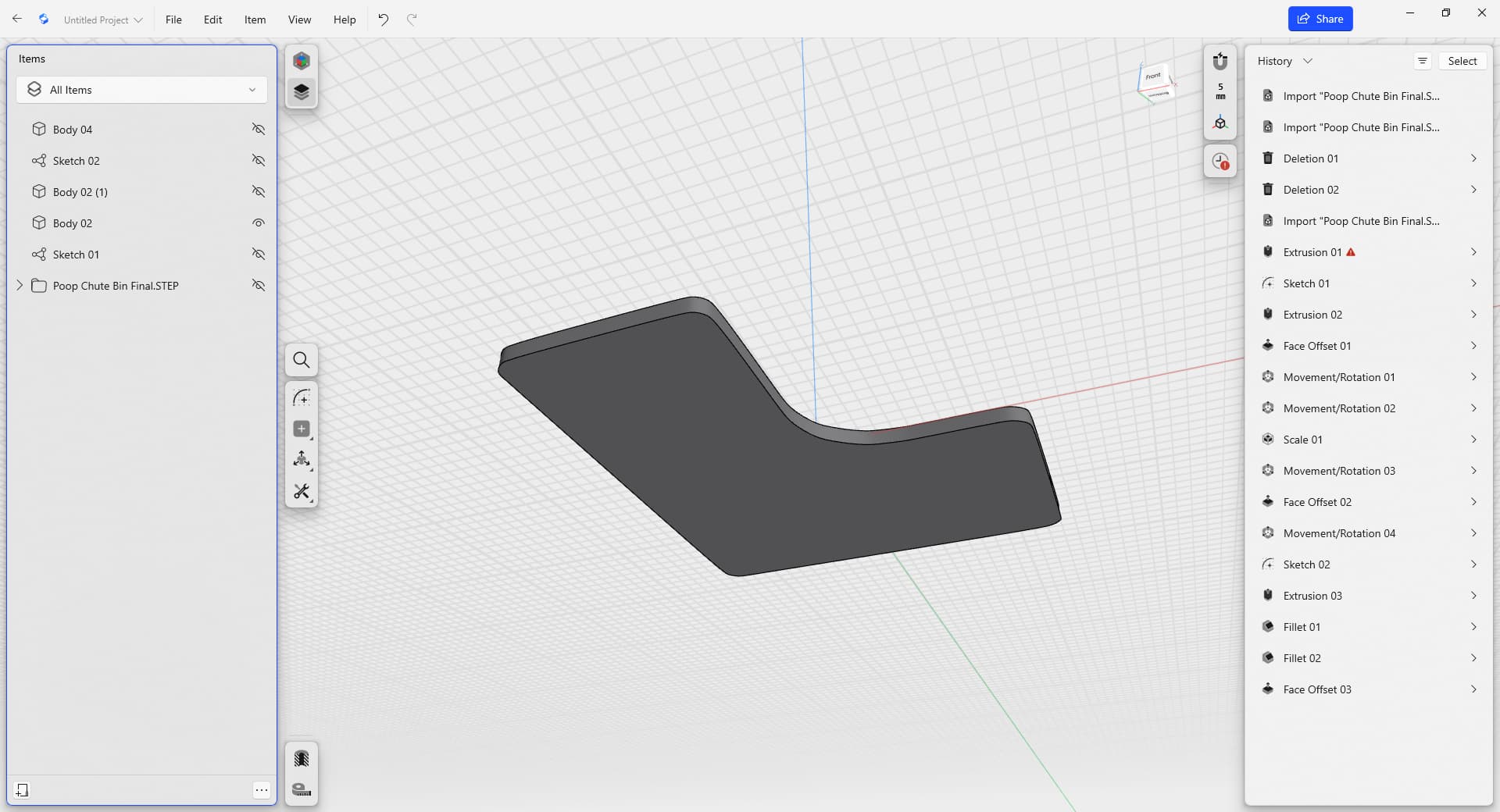
Task: Open the magnifier search tool
Action: (302, 360)
